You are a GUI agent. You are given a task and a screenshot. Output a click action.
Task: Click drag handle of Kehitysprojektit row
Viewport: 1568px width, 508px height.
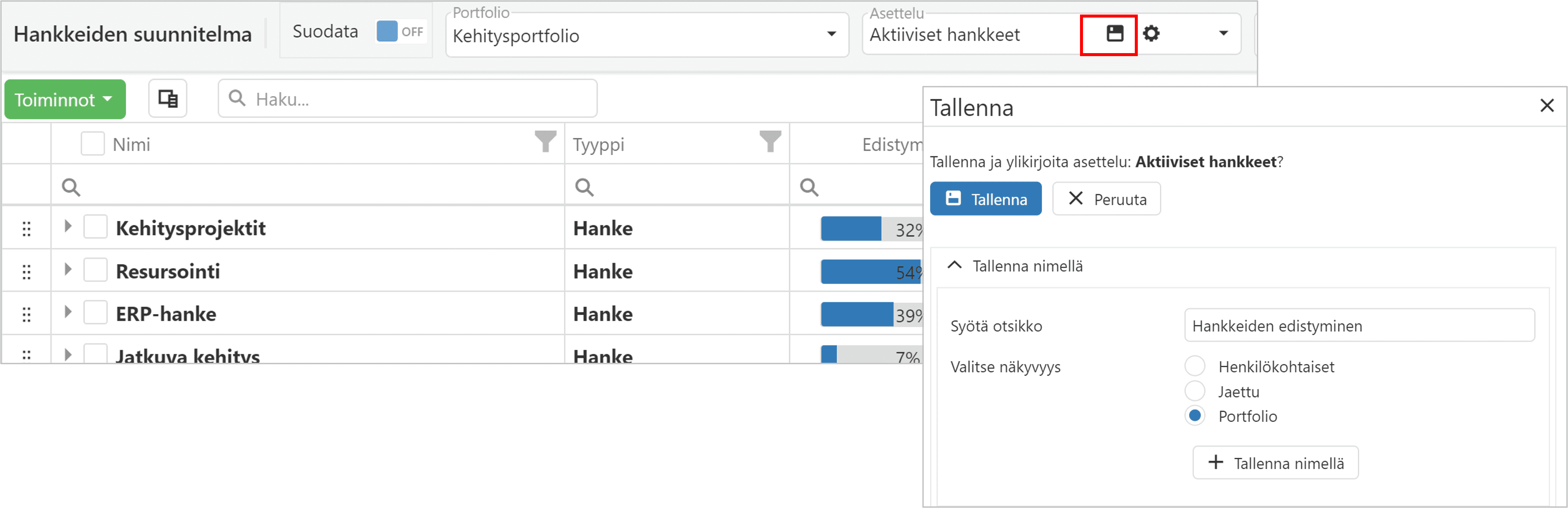26,229
